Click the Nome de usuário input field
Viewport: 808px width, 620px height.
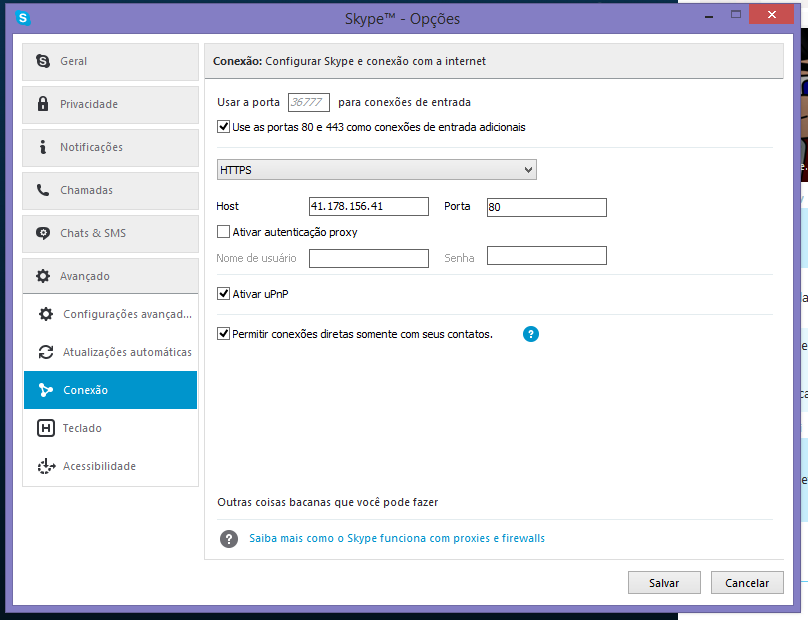click(369, 258)
